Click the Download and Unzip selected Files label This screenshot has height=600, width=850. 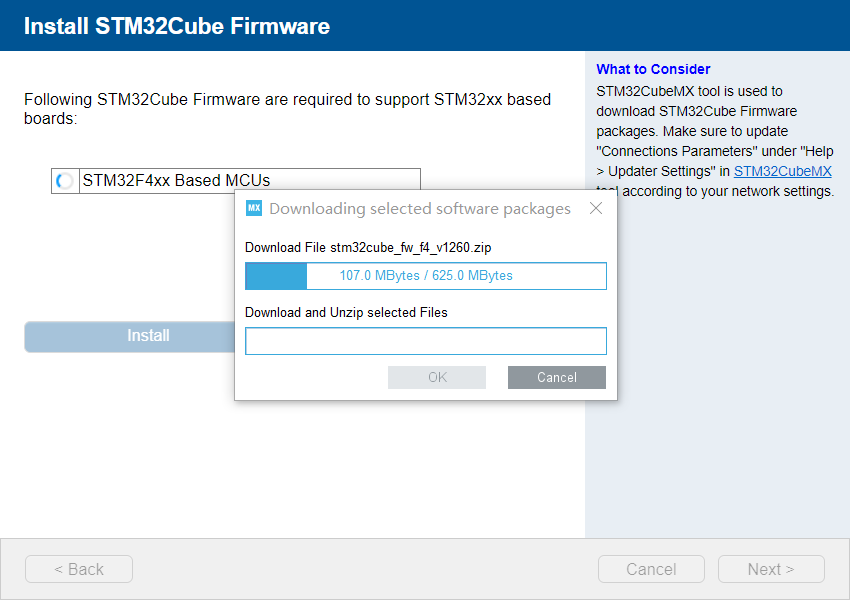coord(346,312)
